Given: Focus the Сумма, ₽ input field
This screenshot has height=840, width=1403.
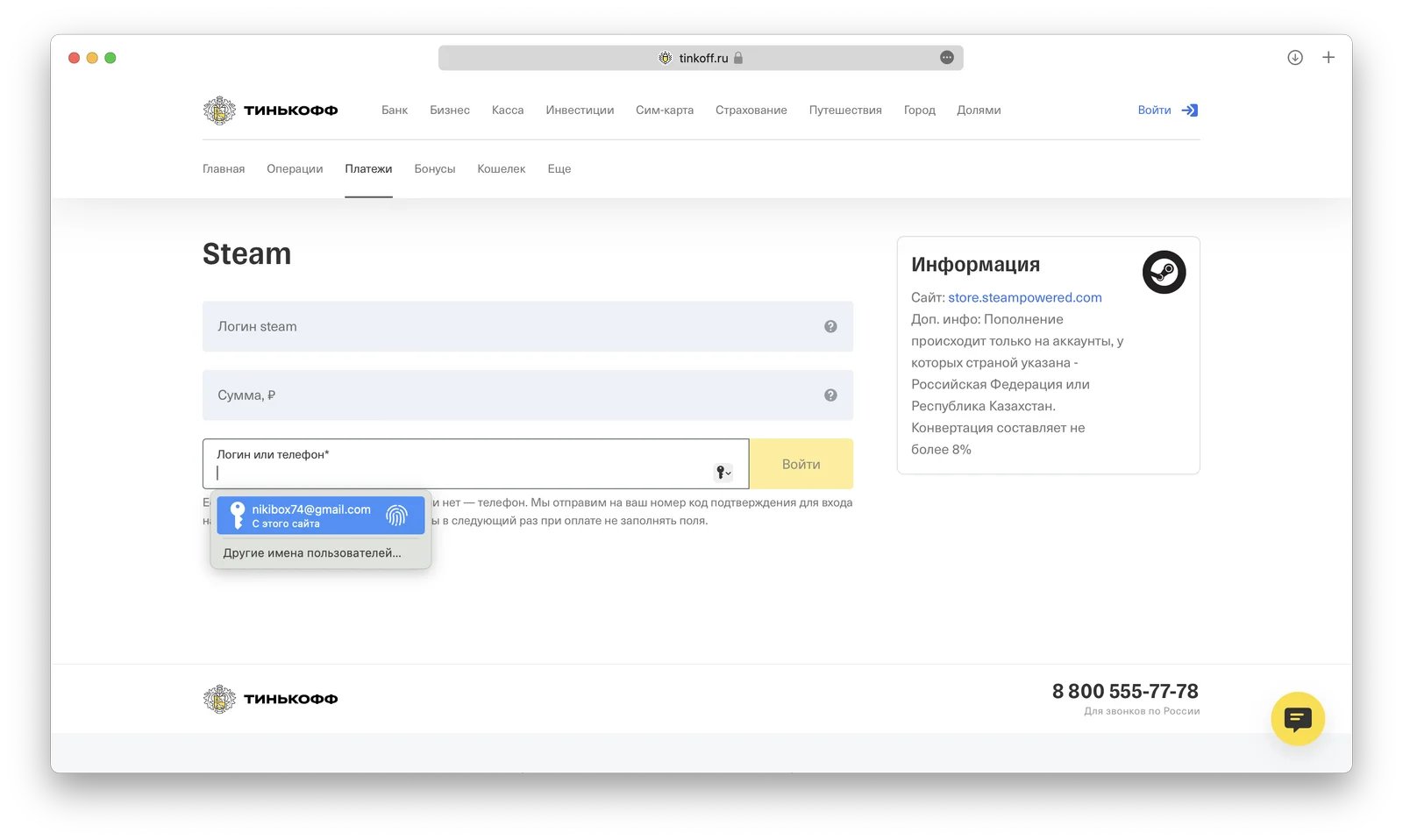Looking at the screenshot, I should pyautogui.click(x=528, y=395).
